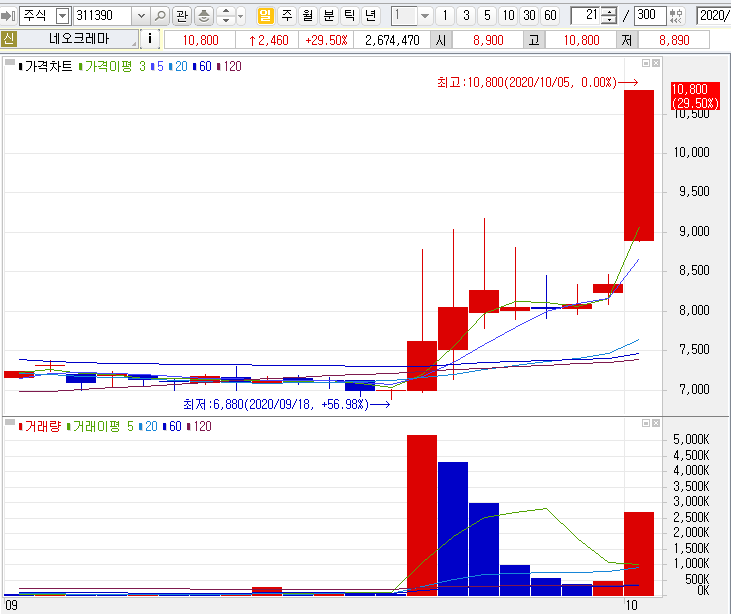
Task: Choose interval preset 10
Action: pyautogui.click(x=508, y=16)
